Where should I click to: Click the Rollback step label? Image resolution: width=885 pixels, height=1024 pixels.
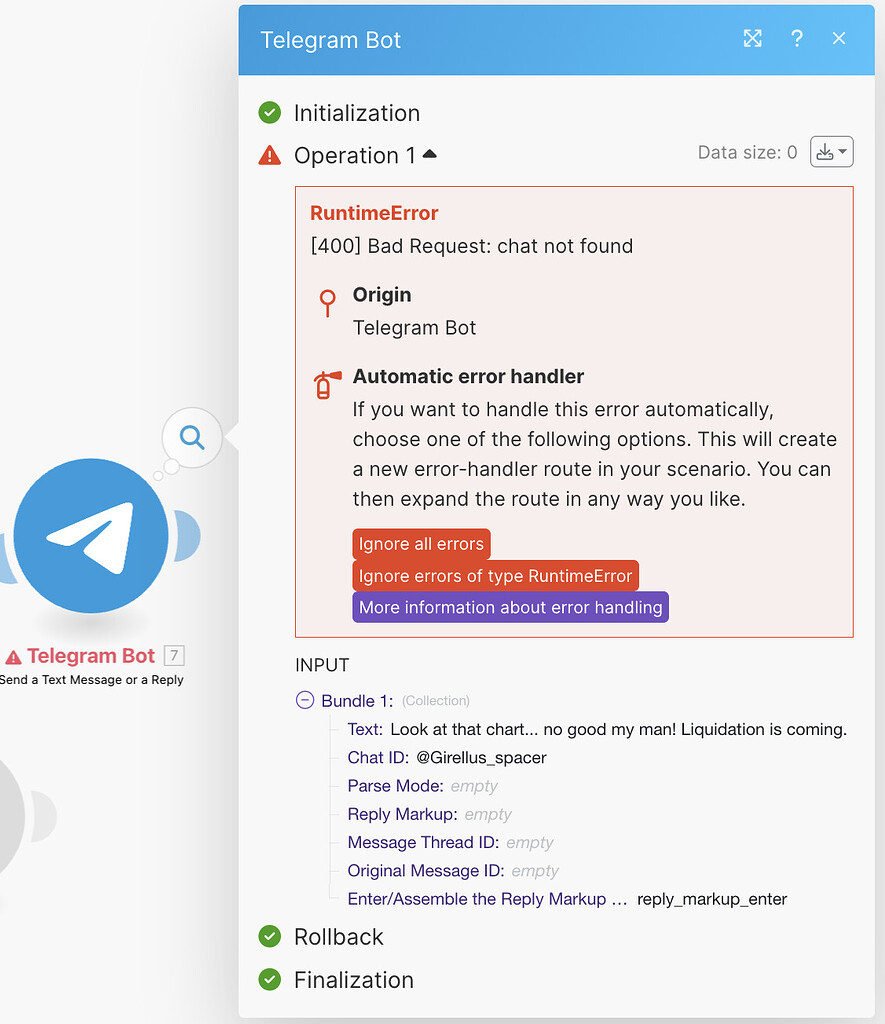click(338, 936)
